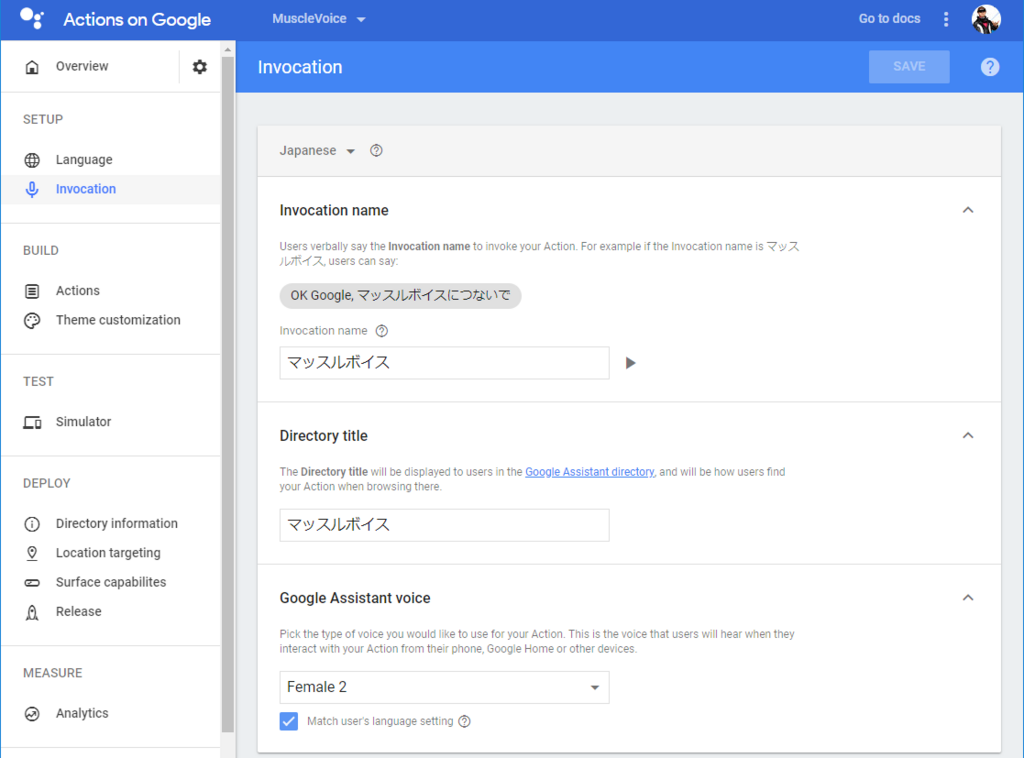Screen dimensions: 1024x758
Task: Click the Release rocket icon
Action: (x=32, y=612)
